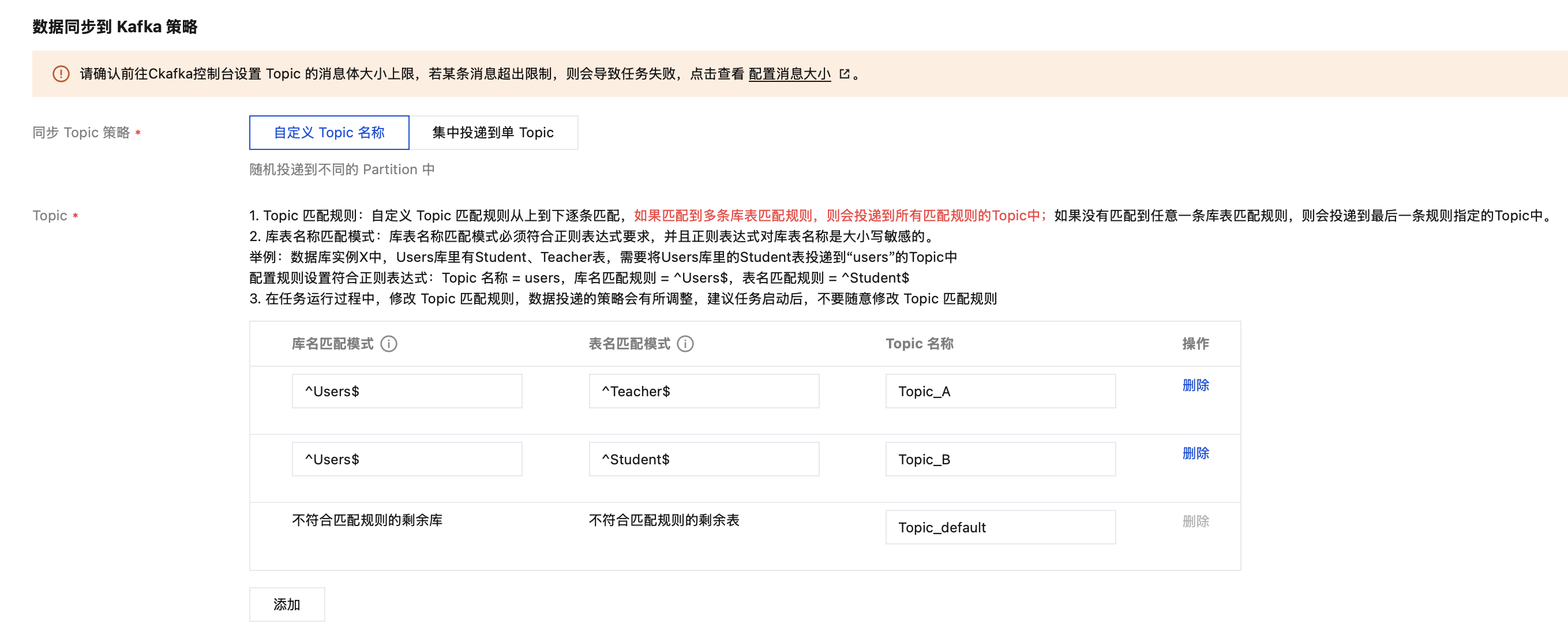Select 自定义 Topic 名称 strategy option

point(329,133)
